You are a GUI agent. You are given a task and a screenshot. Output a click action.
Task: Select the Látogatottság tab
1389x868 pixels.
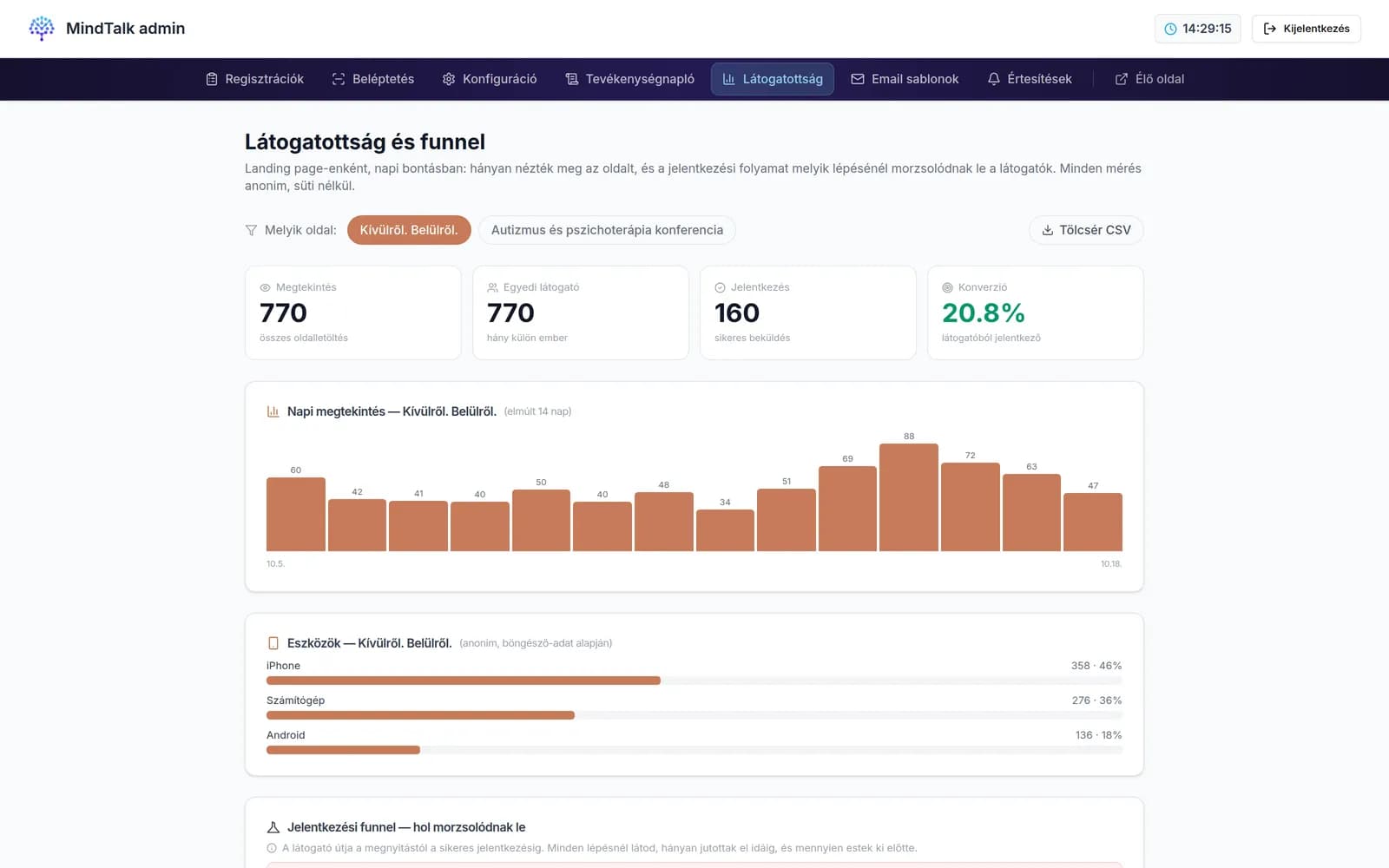point(773,79)
